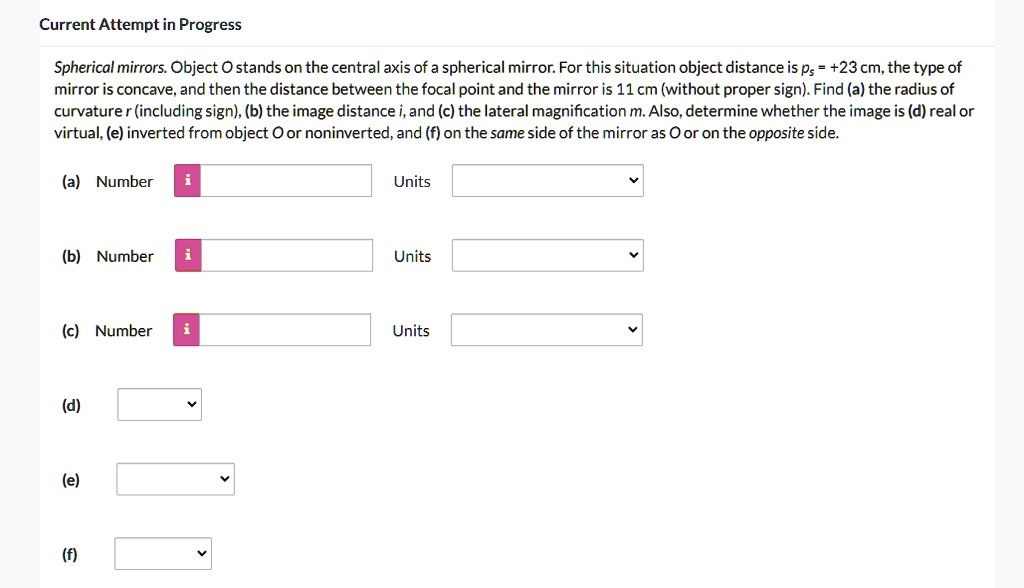This screenshot has height=588, width=1024.
Task: Click the chevron on the (e) answer selector
Action: 224,479
